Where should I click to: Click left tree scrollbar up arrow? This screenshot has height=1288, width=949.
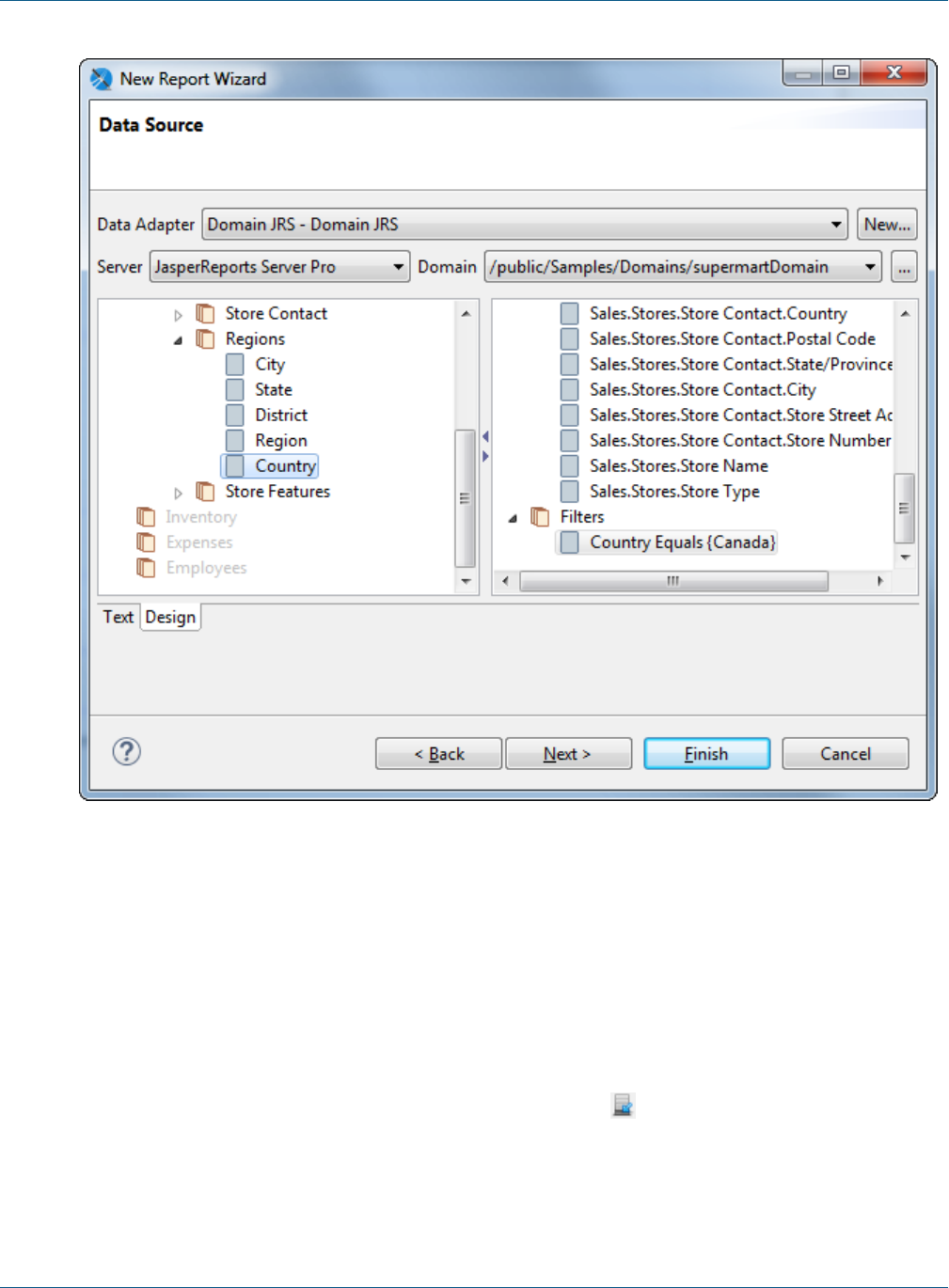tap(466, 313)
